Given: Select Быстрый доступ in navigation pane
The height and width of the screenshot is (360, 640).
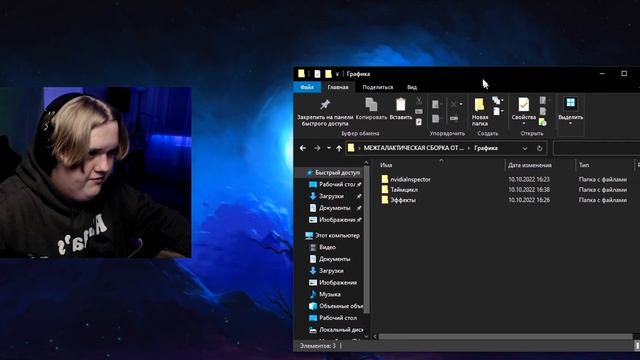Looking at the screenshot, I should pyautogui.click(x=333, y=173).
